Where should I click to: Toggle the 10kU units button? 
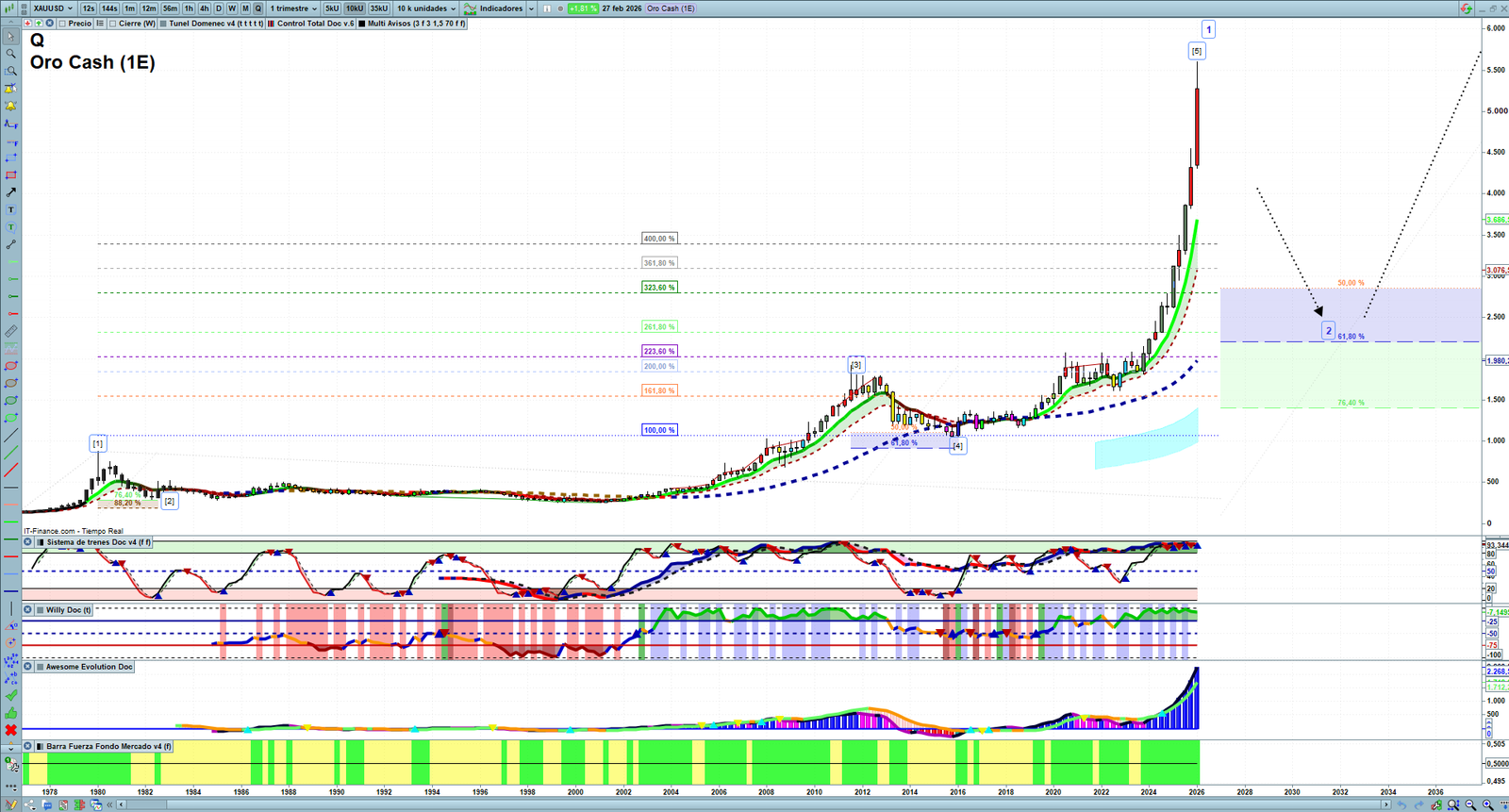coord(355,8)
